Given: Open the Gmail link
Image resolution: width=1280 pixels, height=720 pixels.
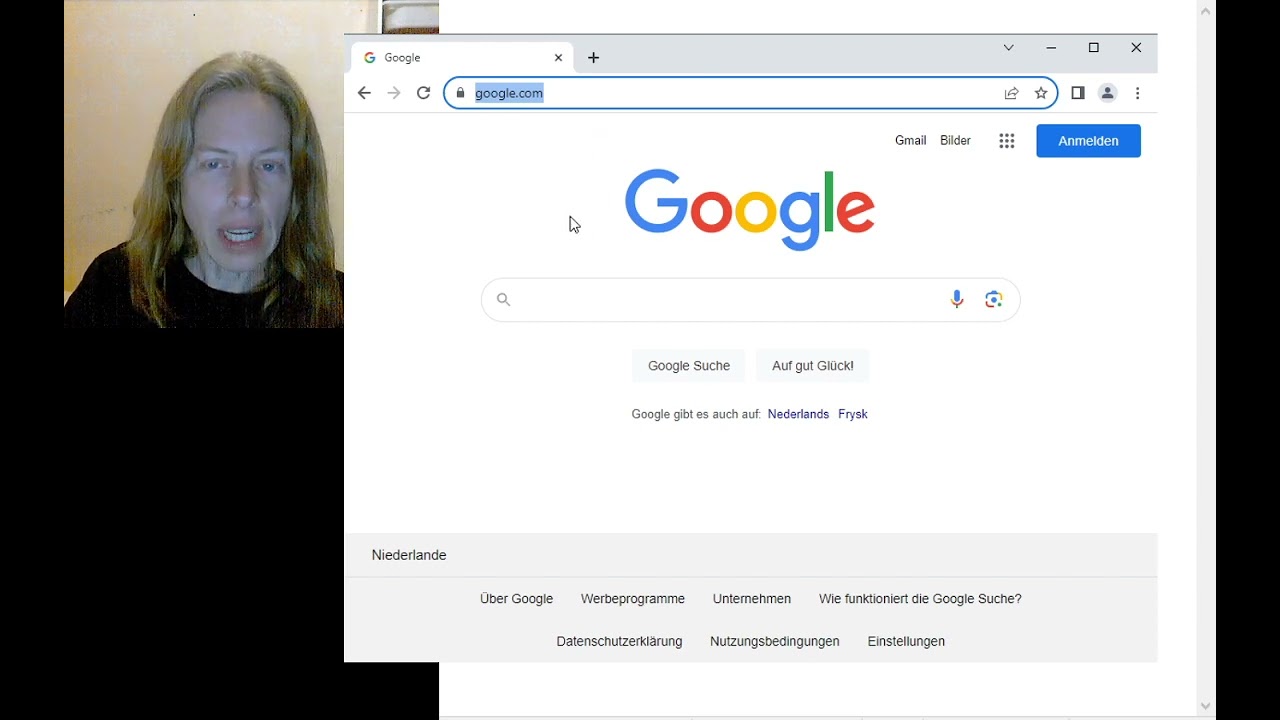Looking at the screenshot, I should (x=911, y=141).
